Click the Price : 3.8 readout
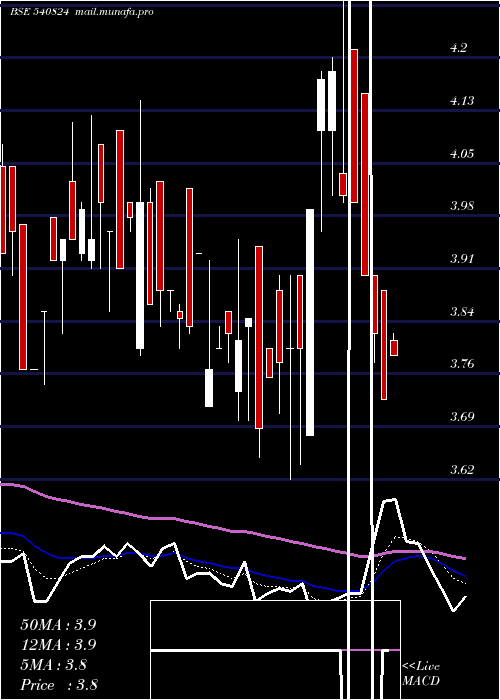Screen dimensions: 500x700 (59, 684)
